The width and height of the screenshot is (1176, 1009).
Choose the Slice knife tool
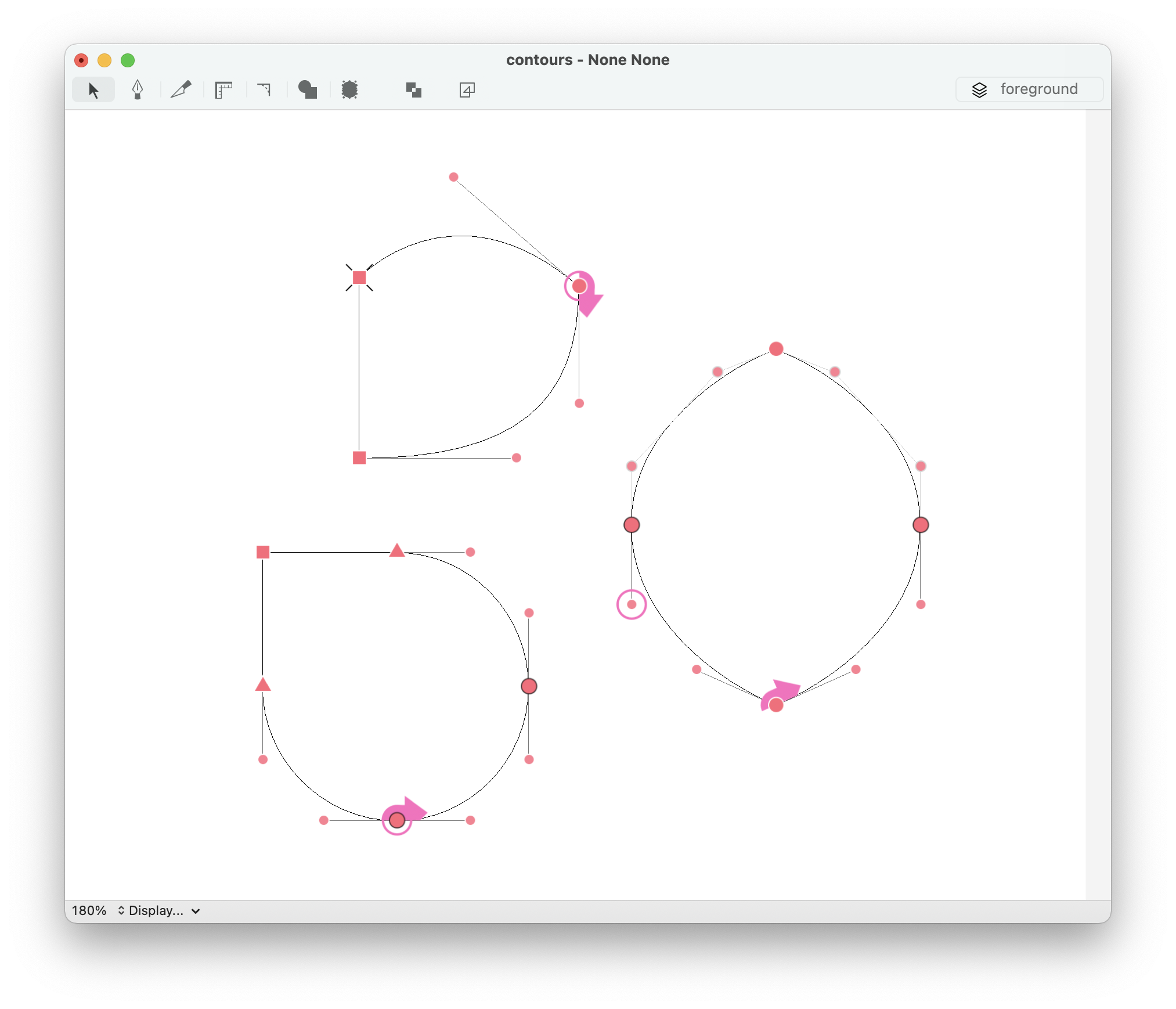coord(181,89)
